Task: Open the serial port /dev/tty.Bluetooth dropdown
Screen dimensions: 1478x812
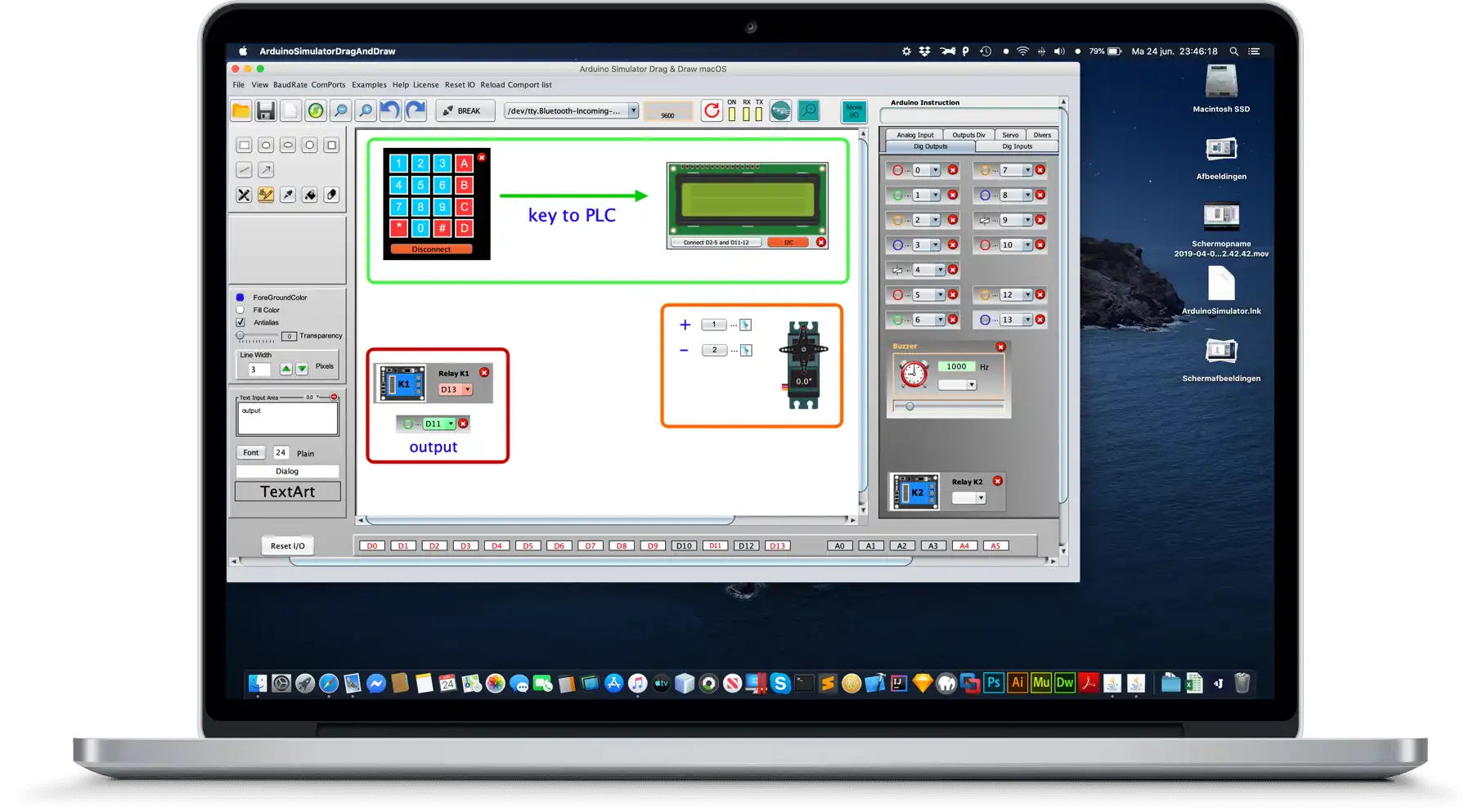Action: (x=572, y=110)
